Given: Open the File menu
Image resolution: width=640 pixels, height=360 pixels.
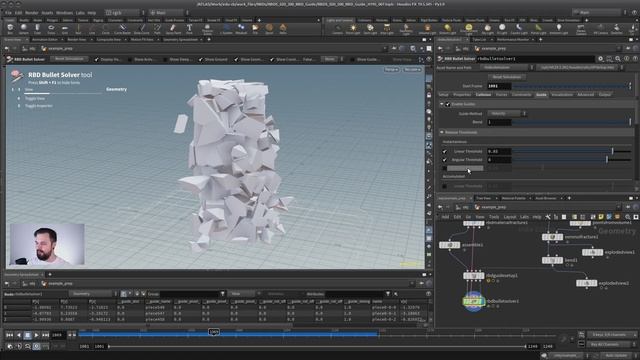Looking at the screenshot, I should [x=8, y=13].
